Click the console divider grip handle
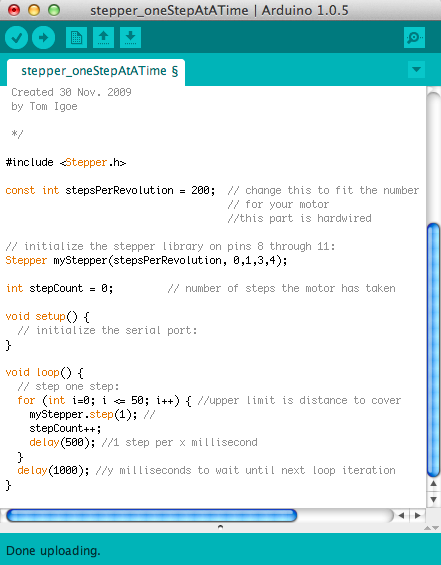The image size is (441, 565). 220,527
